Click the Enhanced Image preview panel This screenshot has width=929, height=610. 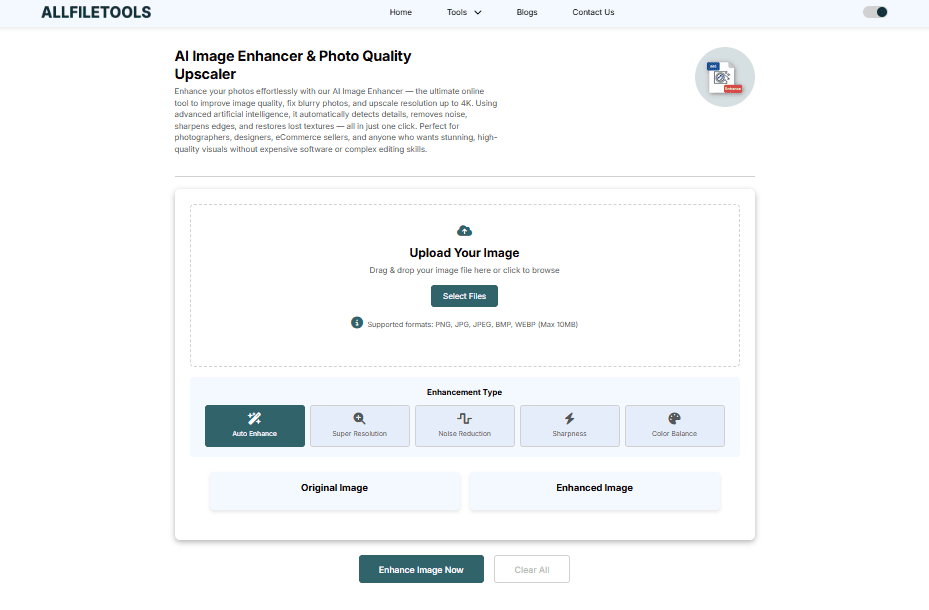pos(594,491)
